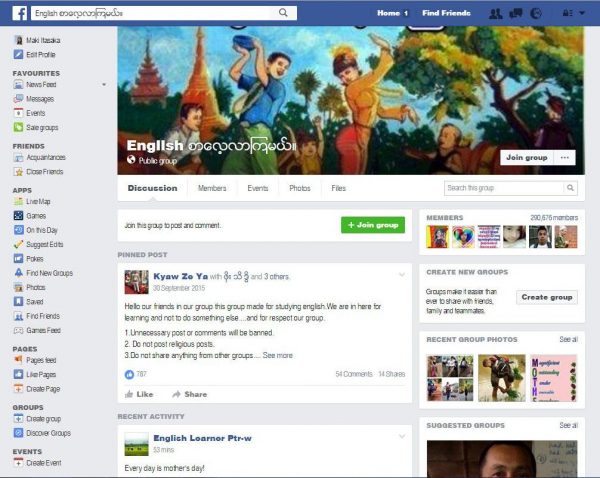The height and width of the screenshot is (478, 600).
Task: Open Messages in left sidebar
Action: pos(34,99)
